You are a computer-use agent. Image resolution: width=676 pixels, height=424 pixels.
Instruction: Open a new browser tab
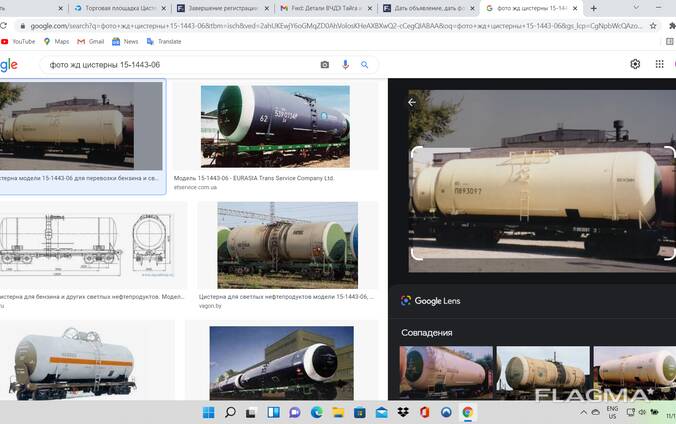(x=594, y=8)
